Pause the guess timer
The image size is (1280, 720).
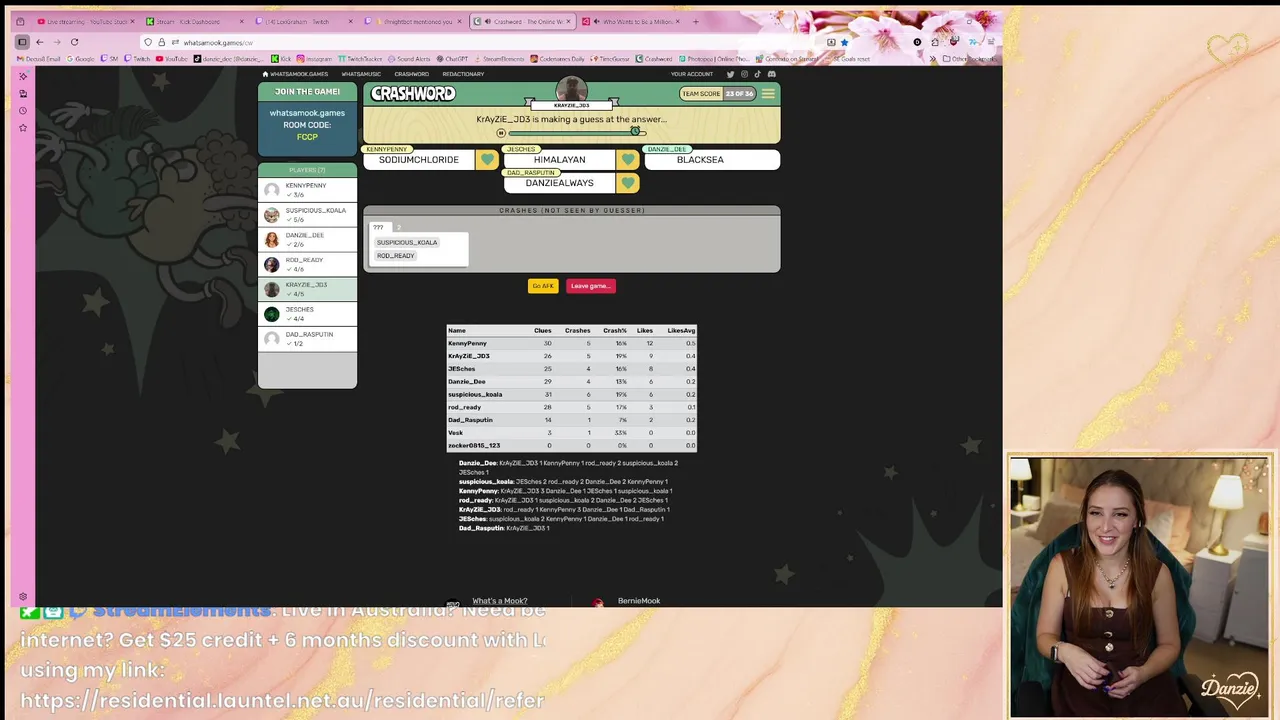pyautogui.click(x=501, y=133)
